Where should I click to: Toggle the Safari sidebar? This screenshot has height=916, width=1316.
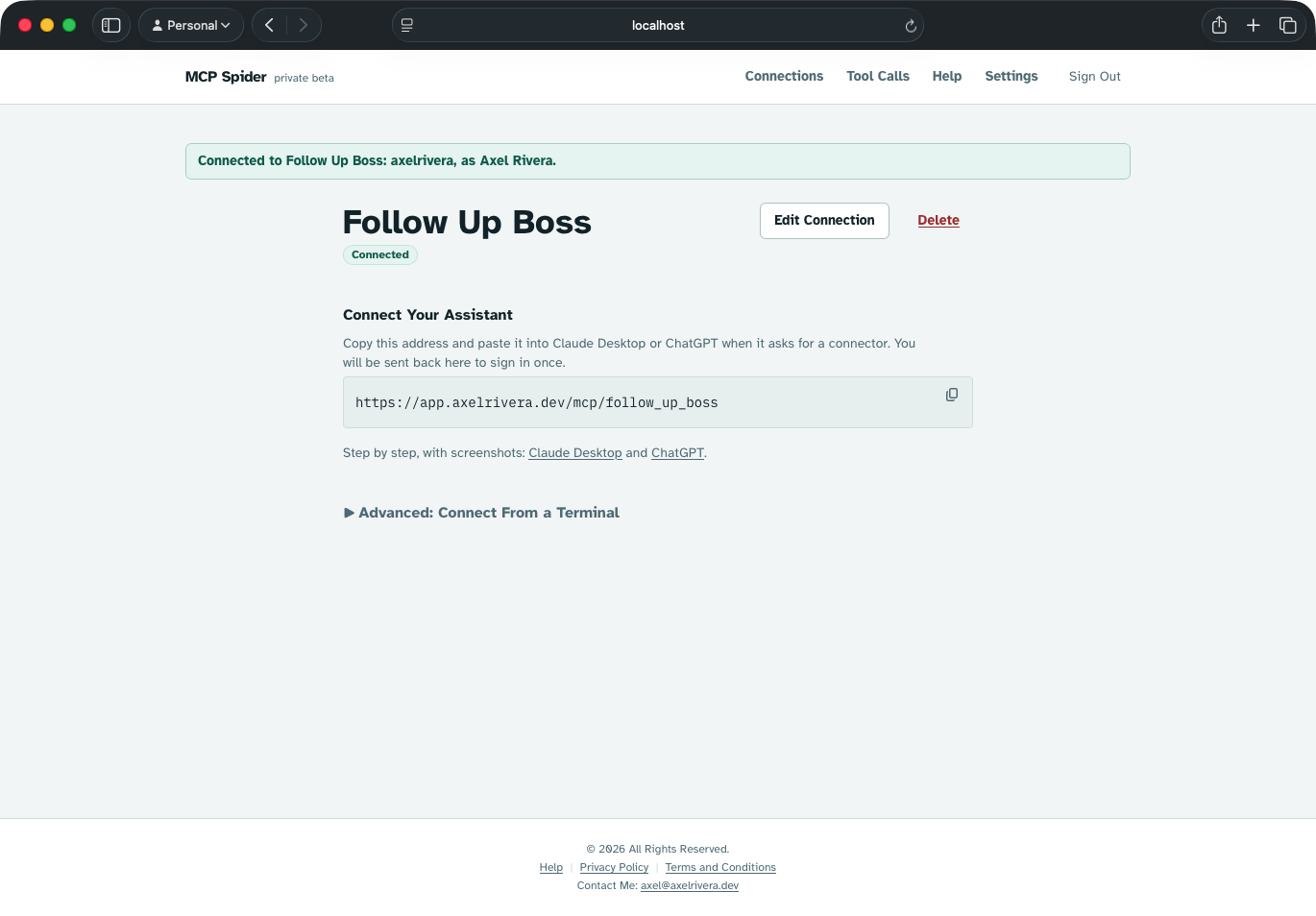(111, 25)
